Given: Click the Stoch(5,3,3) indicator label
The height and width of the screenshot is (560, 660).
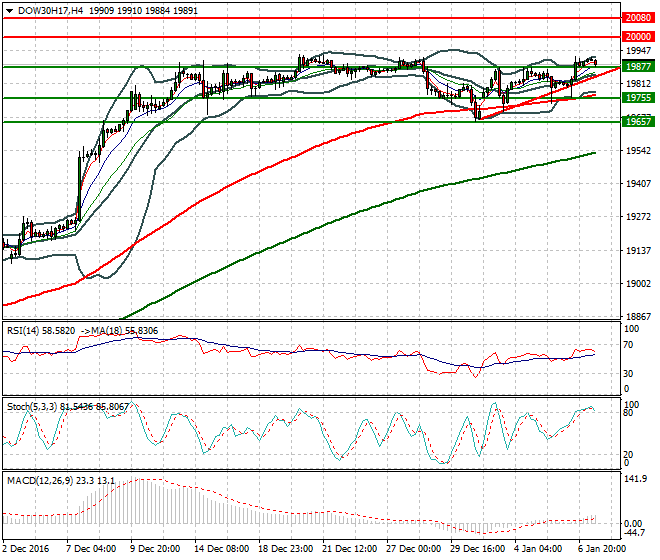Looking at the screenshot, I should click(32, 407).
